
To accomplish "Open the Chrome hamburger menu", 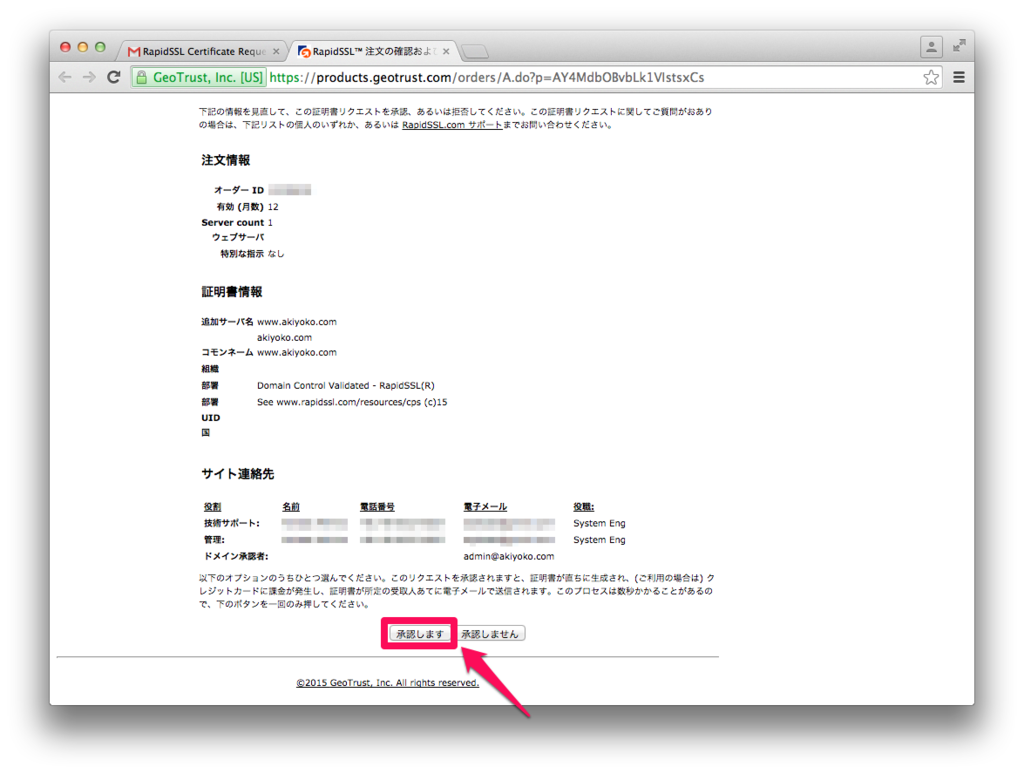I will click(x=959, y=78).
